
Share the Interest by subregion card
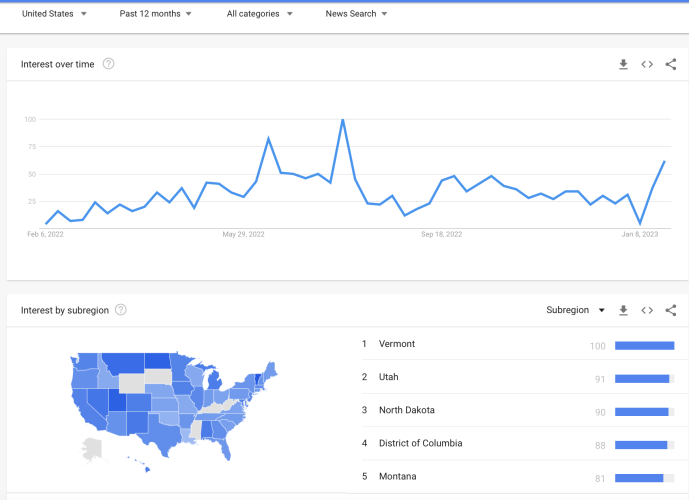coord(671,310)
